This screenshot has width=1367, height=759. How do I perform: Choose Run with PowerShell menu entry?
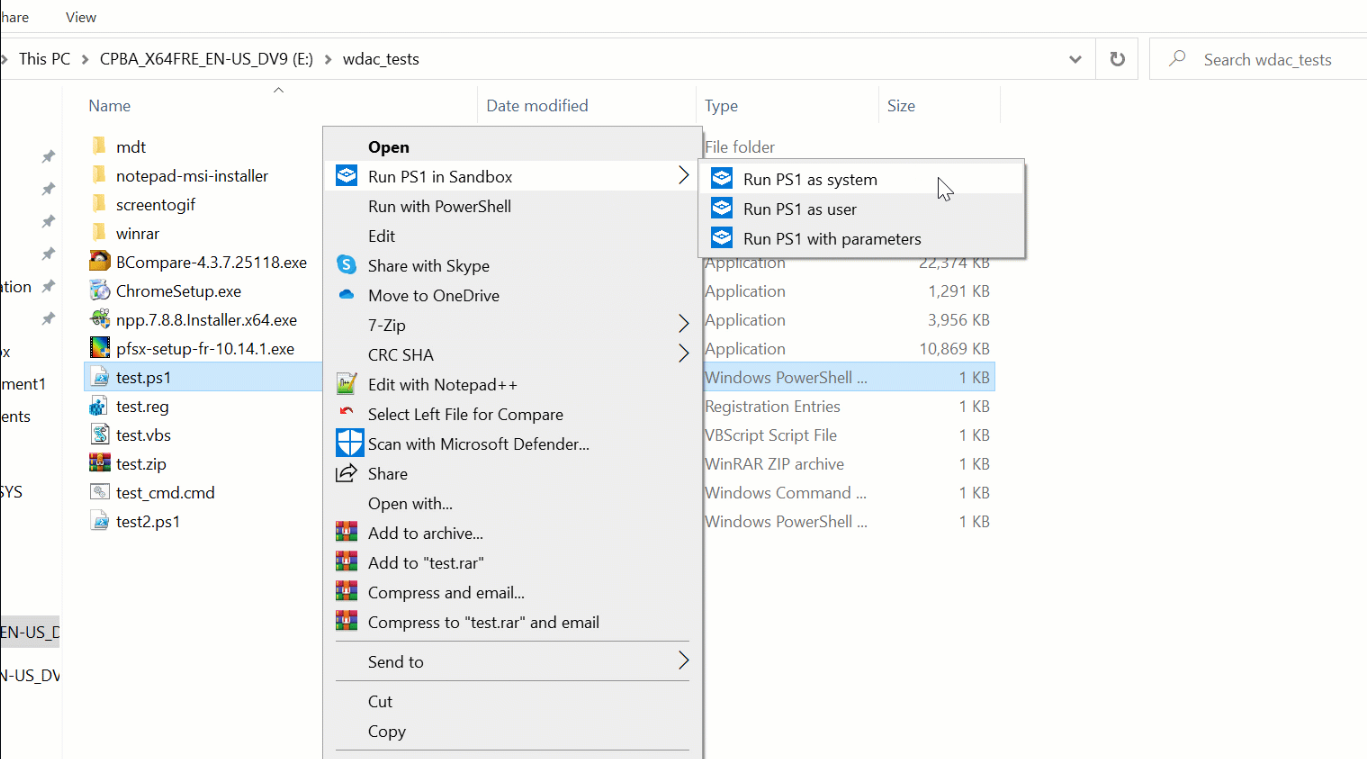tap(439, 206)
